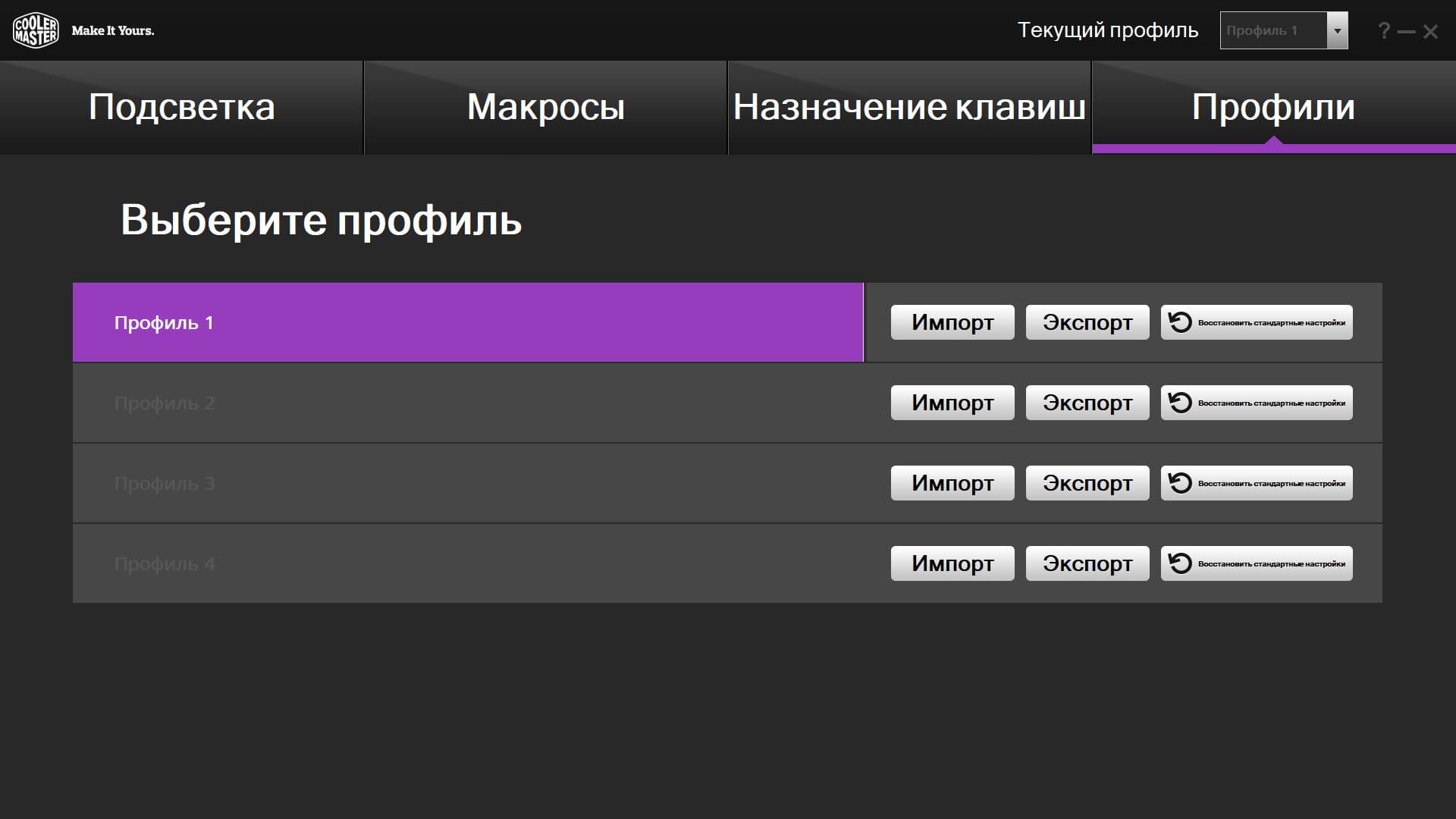Click Импорт for Профиль 1

click(952, 322)
